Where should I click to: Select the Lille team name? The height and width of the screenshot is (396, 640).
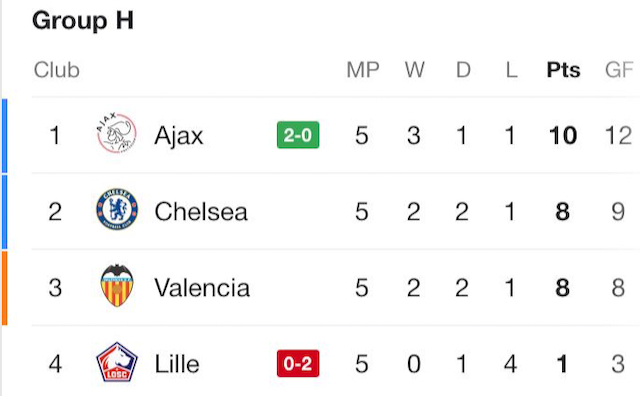pyautogui.click(x=177, y=364)
